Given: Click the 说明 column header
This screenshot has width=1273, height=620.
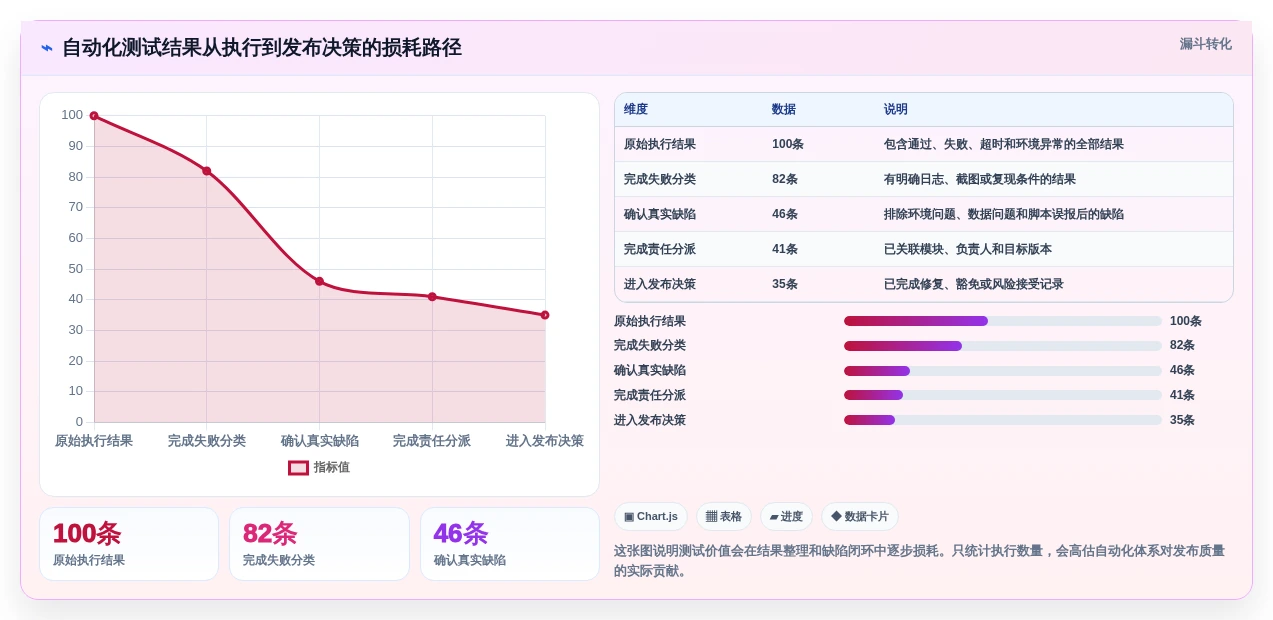Looking at the screenshot, I should click(x=896, y=110).
